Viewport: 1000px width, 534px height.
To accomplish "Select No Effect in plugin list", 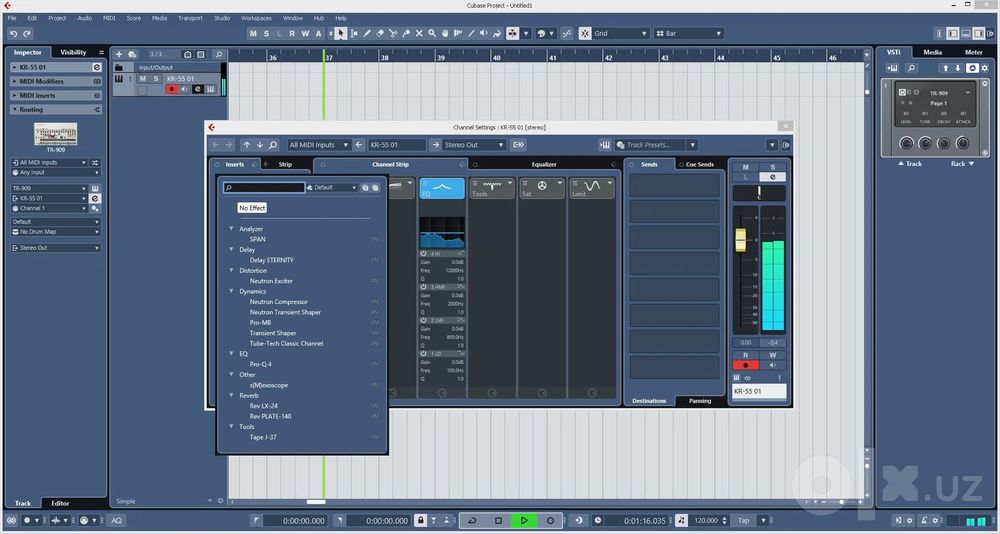I will (x=252, y=208).
